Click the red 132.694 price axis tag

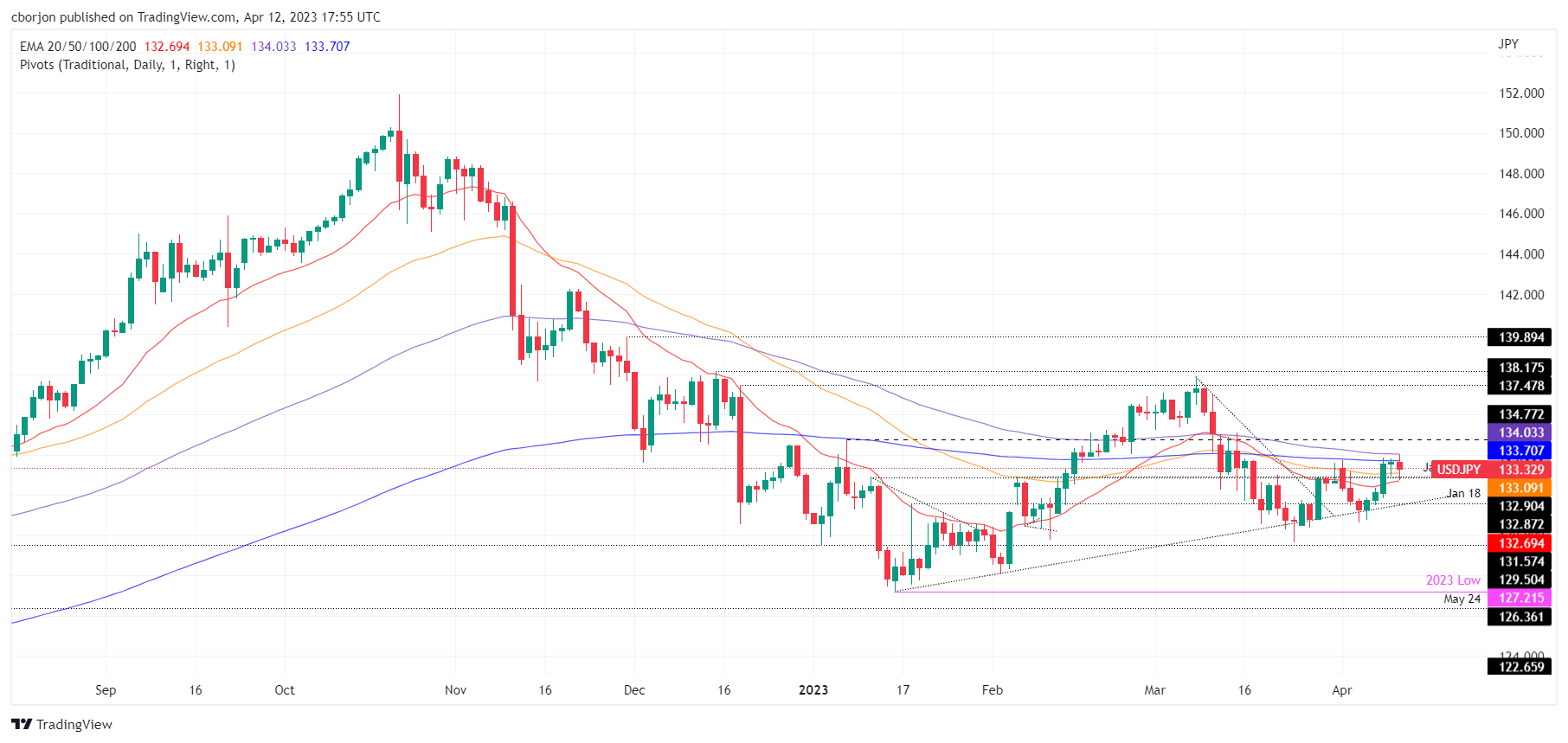point(1520,543)
